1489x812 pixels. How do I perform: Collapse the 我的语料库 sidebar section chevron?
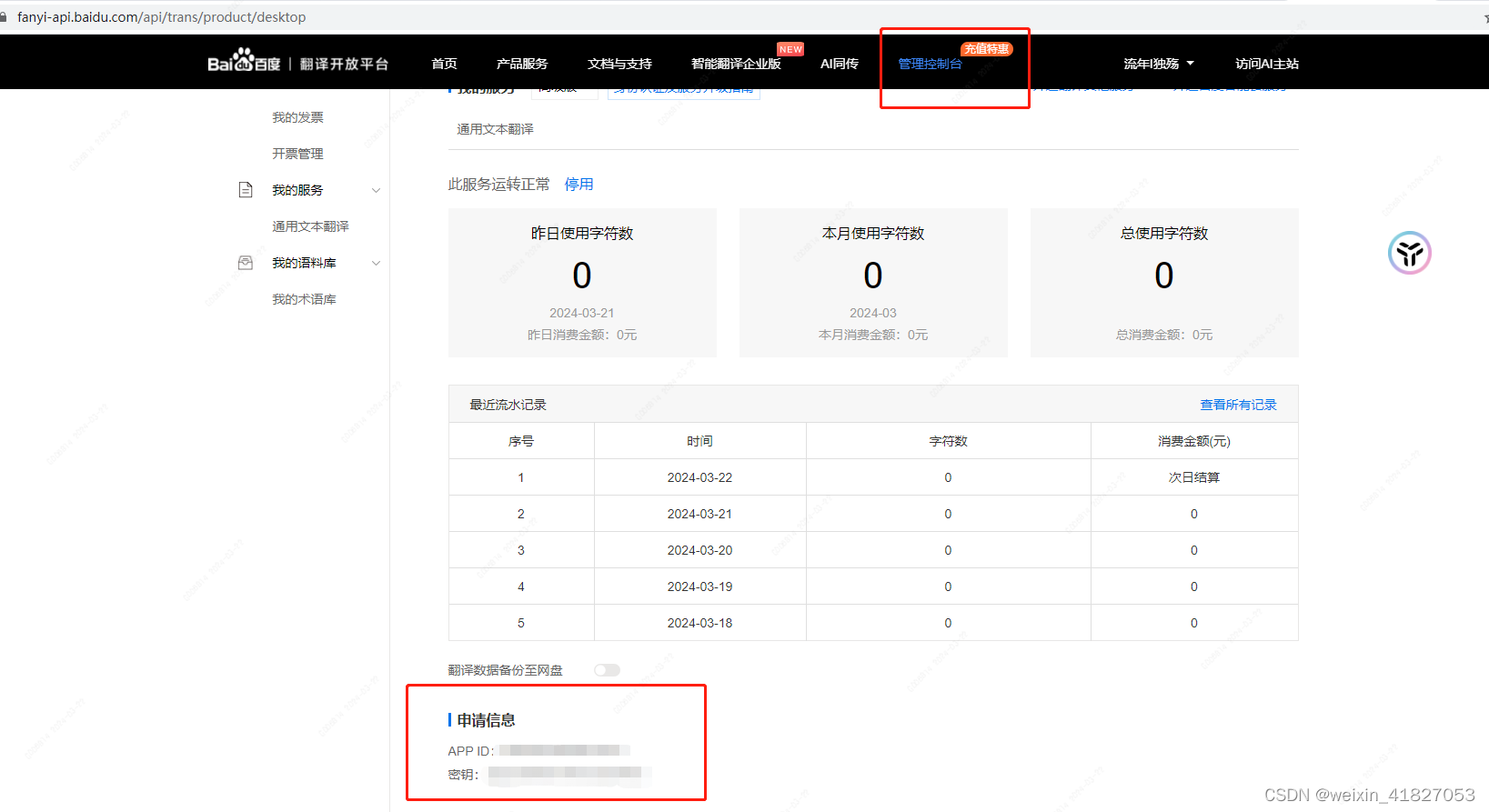click(x=376, y=263)
